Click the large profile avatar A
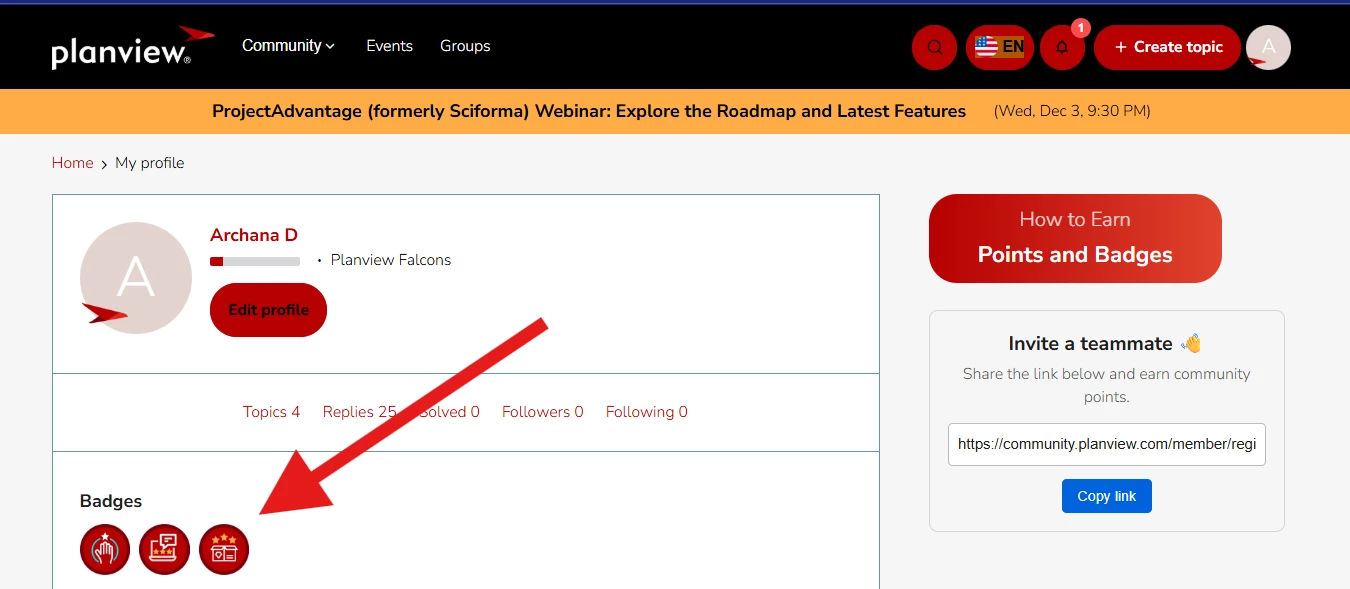This screenshot has height=589, width=1350. pos(136,277)
